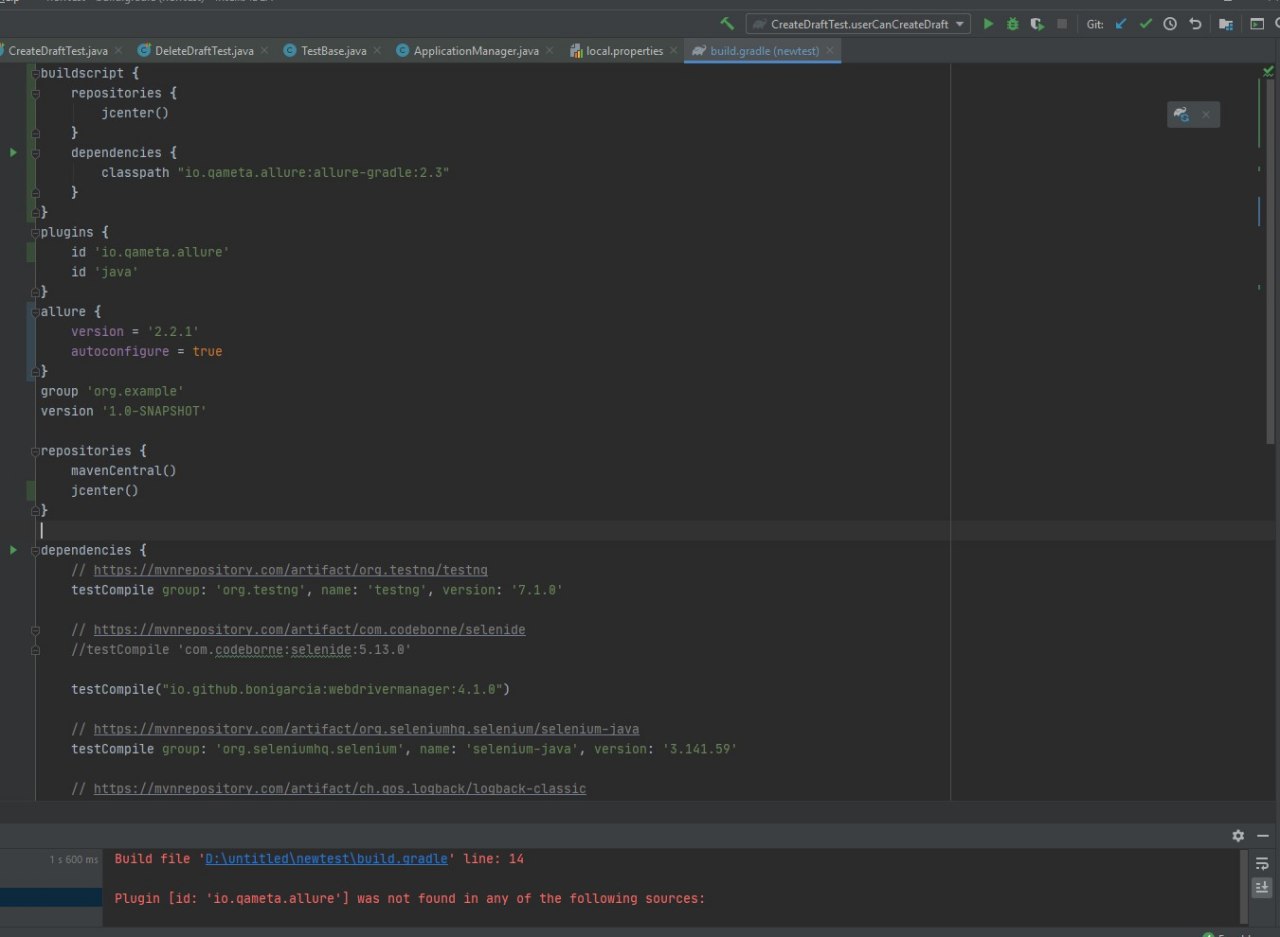The image size is (1280, 937).
Task: Toggle soft-wrap icon in build output
Action: [1262, 863]
